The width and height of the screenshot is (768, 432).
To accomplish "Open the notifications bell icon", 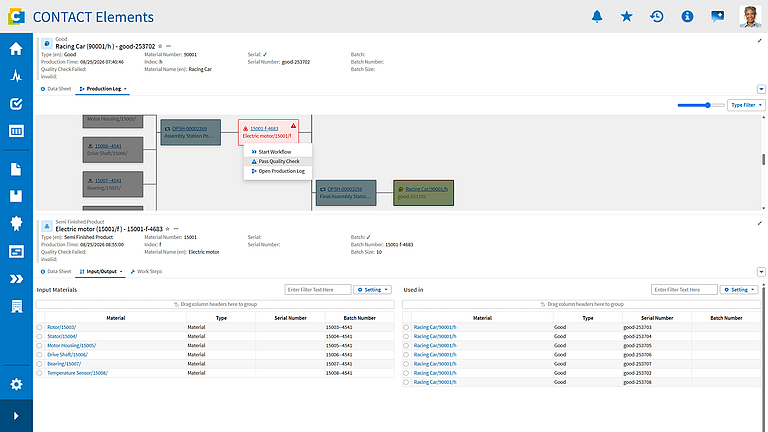I will pyautogui.click(x=597, y=17).
